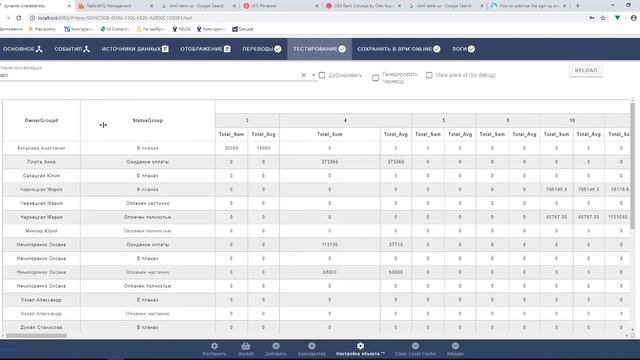Click Total_Sum header under group 4
This screenshot has height=360, width=640.
coord(329,134)
